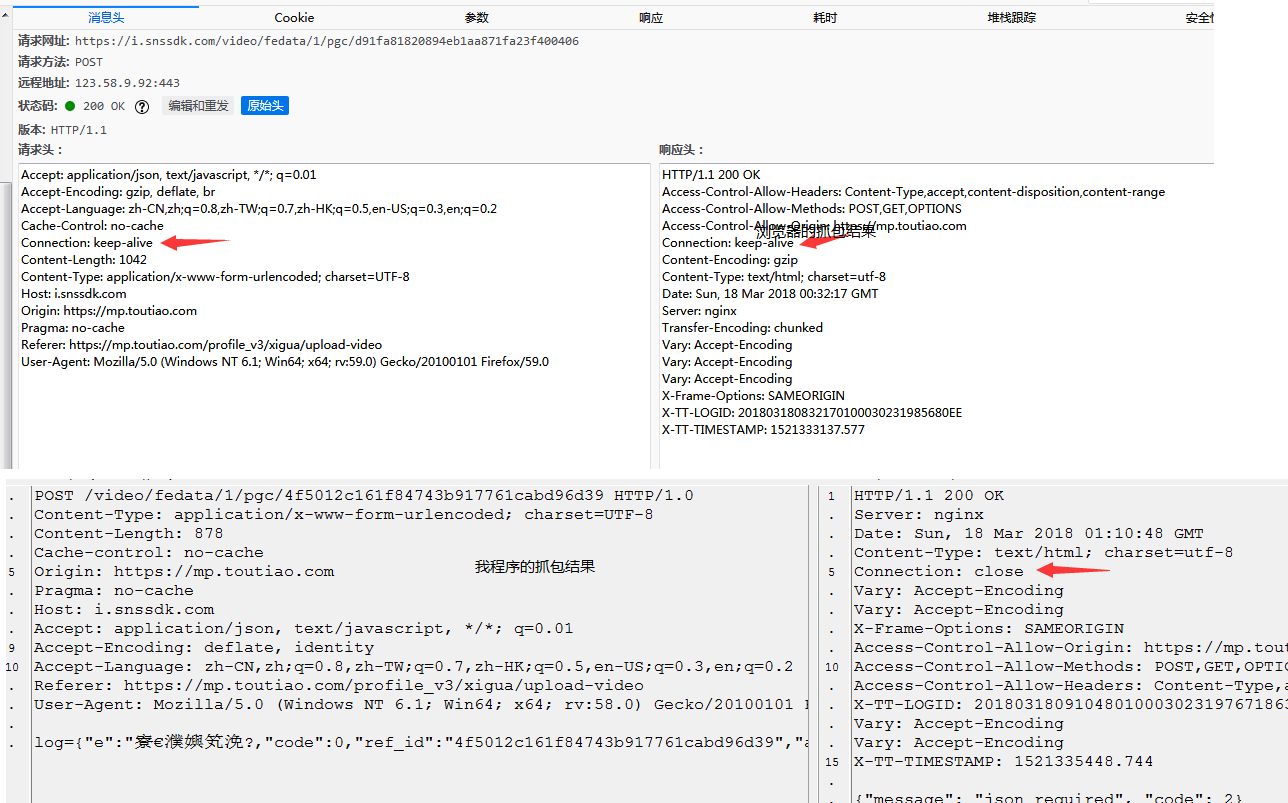Click the Connection: close response line

click(939, 572)
